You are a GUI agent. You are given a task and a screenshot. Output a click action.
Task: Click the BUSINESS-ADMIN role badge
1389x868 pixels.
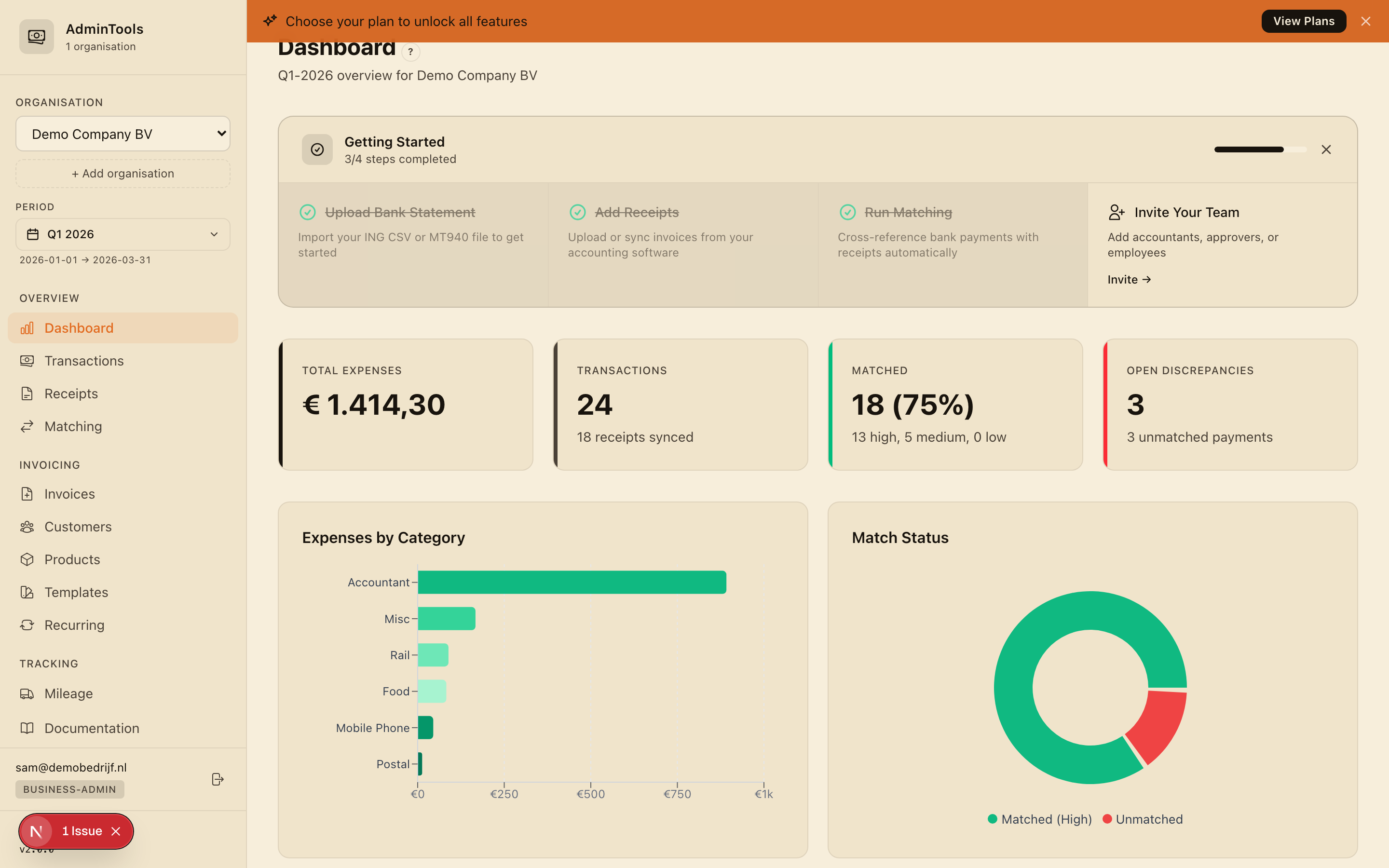click(69, 789)
